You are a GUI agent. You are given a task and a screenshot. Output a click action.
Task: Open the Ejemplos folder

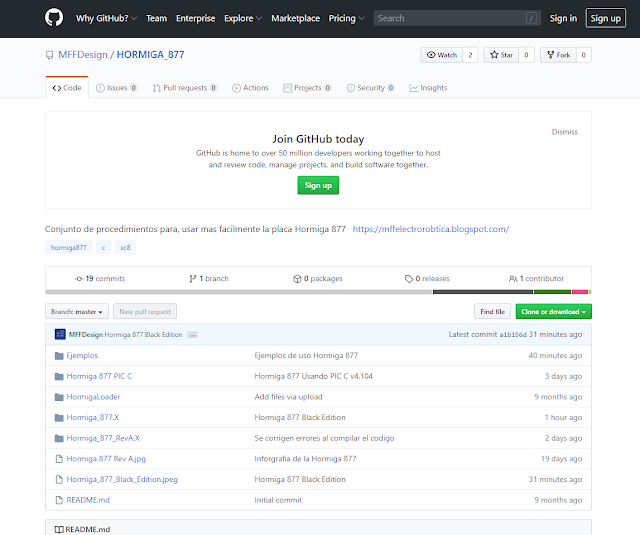click(x=82, y=355)
